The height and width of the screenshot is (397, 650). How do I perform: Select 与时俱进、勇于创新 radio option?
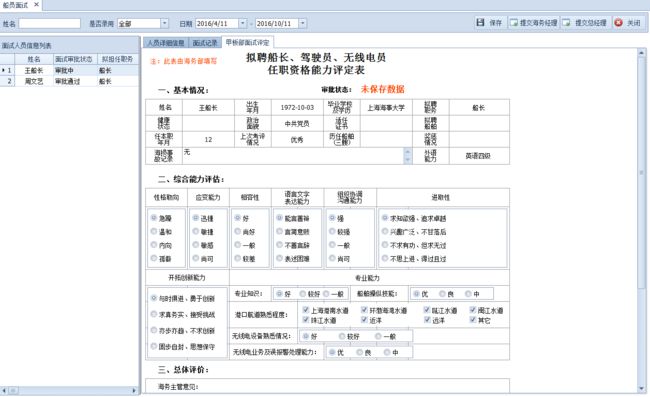[154, 298]
